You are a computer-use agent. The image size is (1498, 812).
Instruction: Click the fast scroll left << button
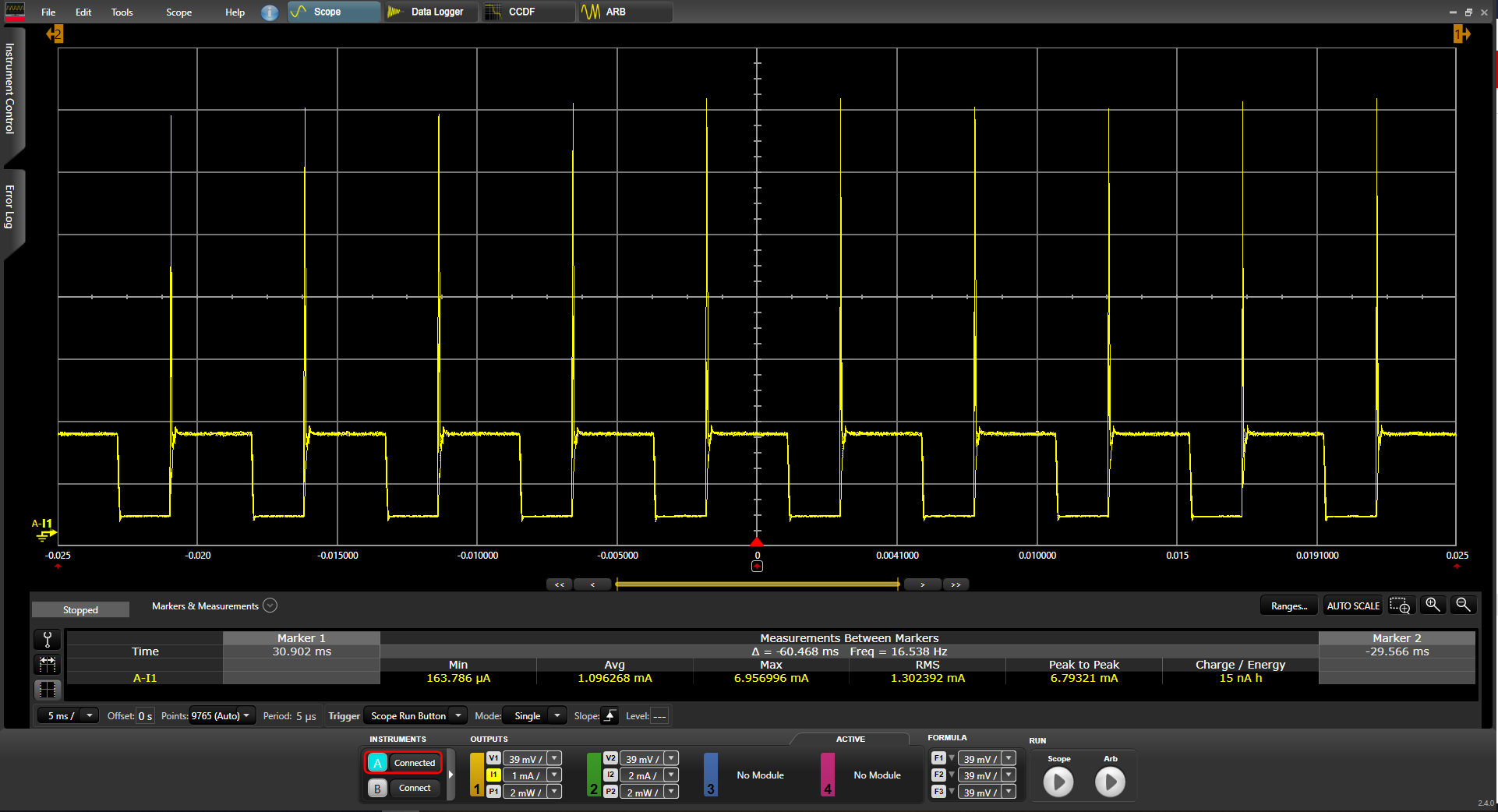pyautogui.click(x=560, y=584)
